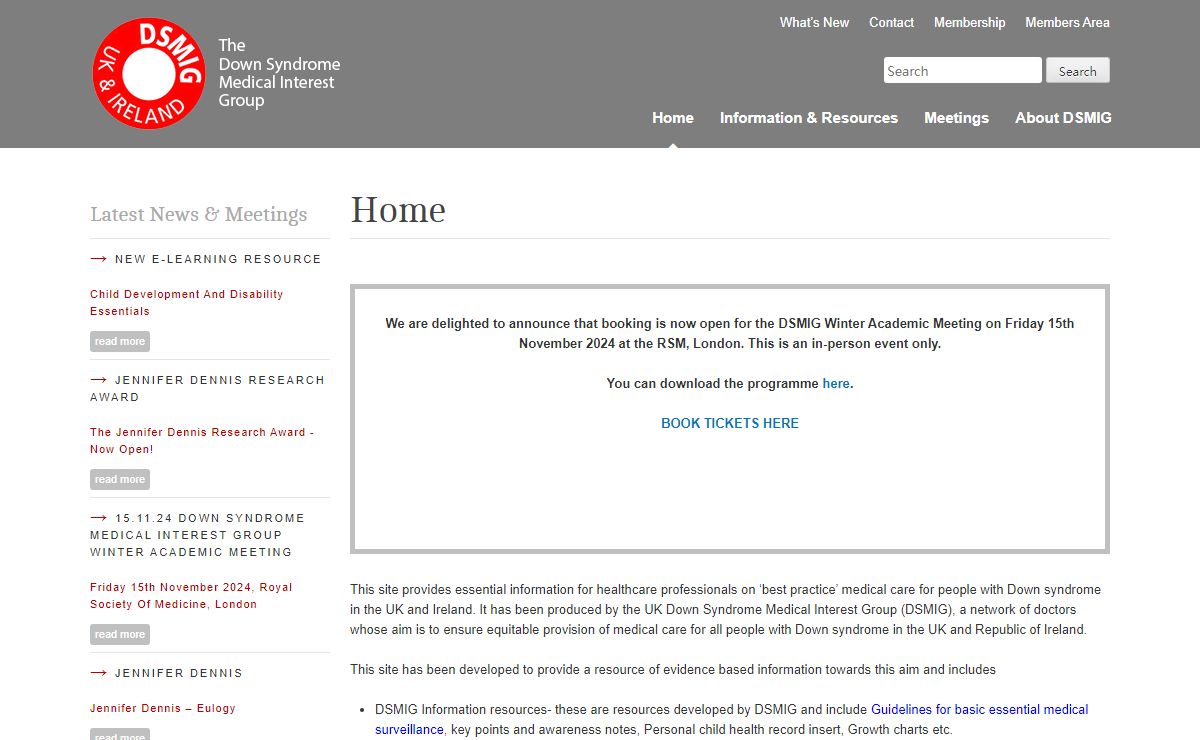The image size is (1200, 740).
Task: Select the Home navigation item
Action: coord(673,117)
